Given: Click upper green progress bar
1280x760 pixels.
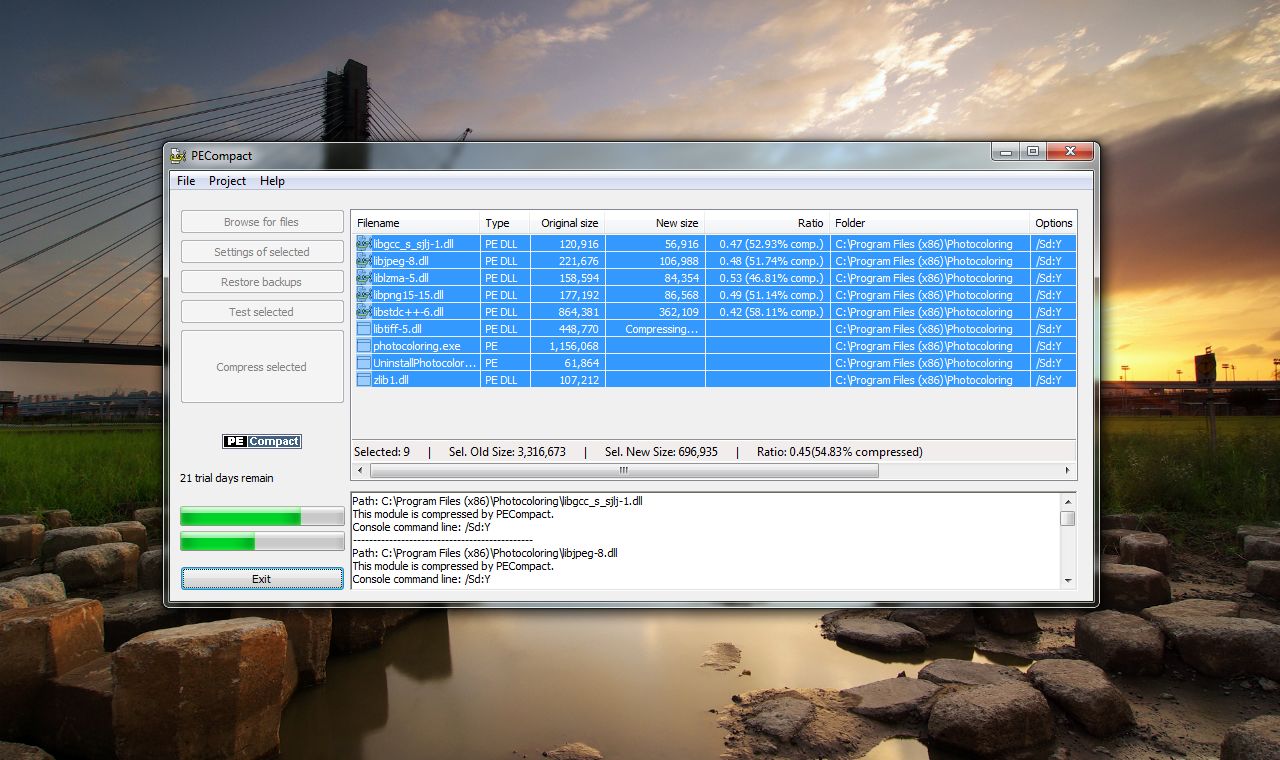Looking at the screenshot, I should [x=261, y=517].
